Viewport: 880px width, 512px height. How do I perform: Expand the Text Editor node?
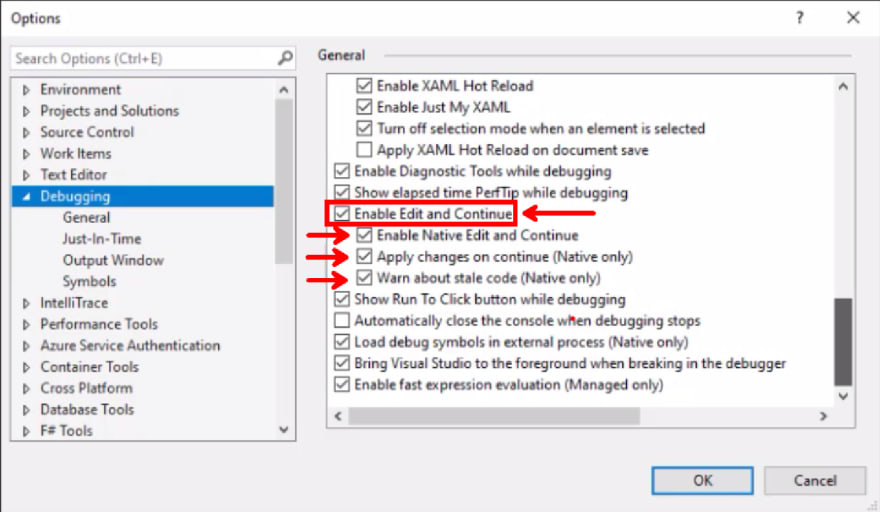(x=26, y=175)
